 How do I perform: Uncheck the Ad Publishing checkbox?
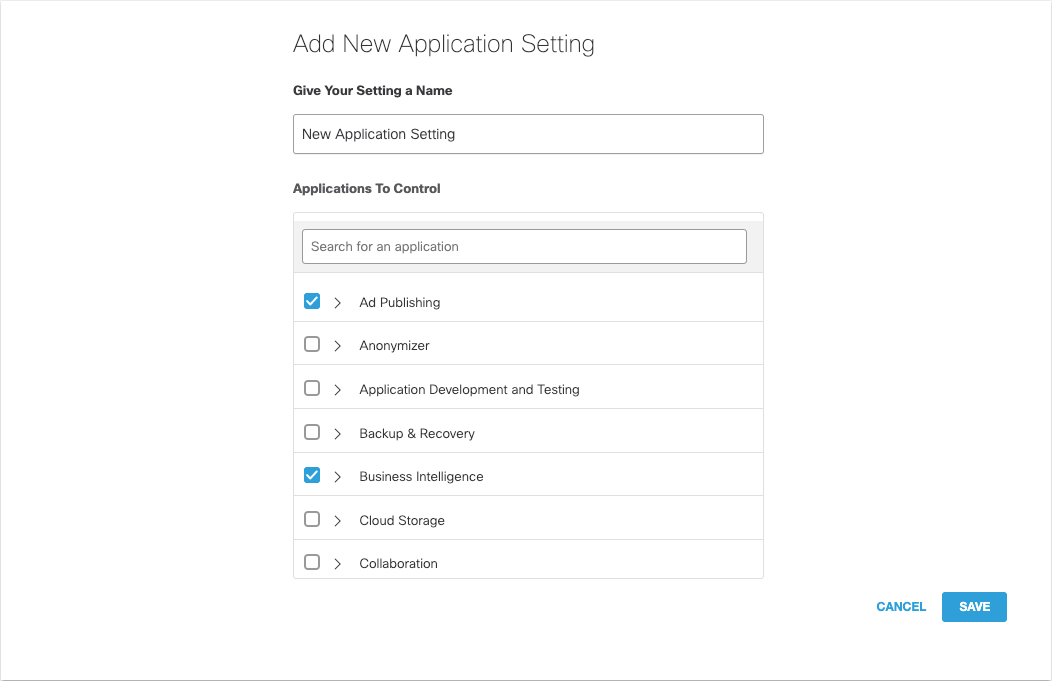312,301
